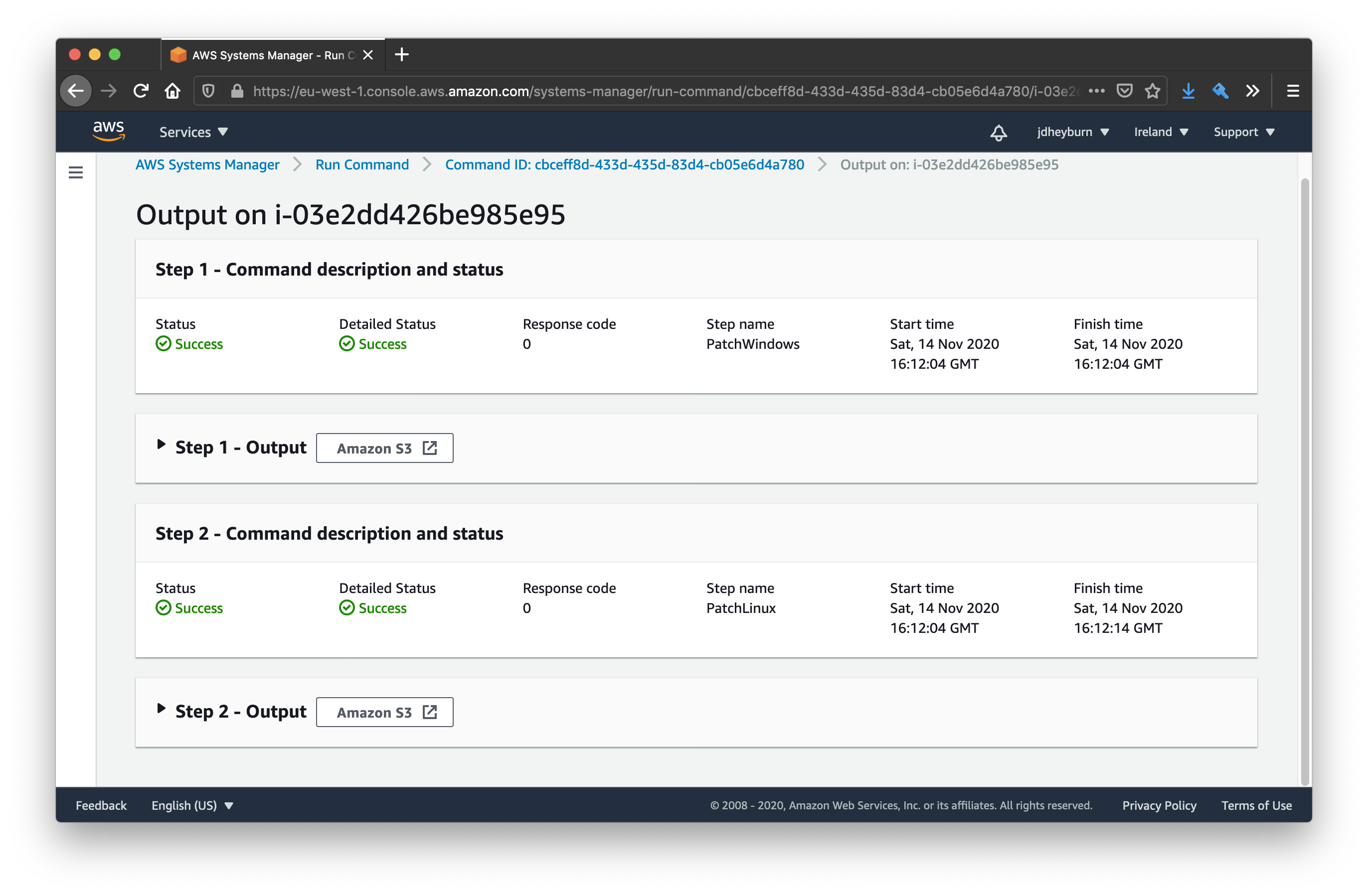
Task: Open Amazon S3 output for Step 1
Action: [x=384, y=448]
